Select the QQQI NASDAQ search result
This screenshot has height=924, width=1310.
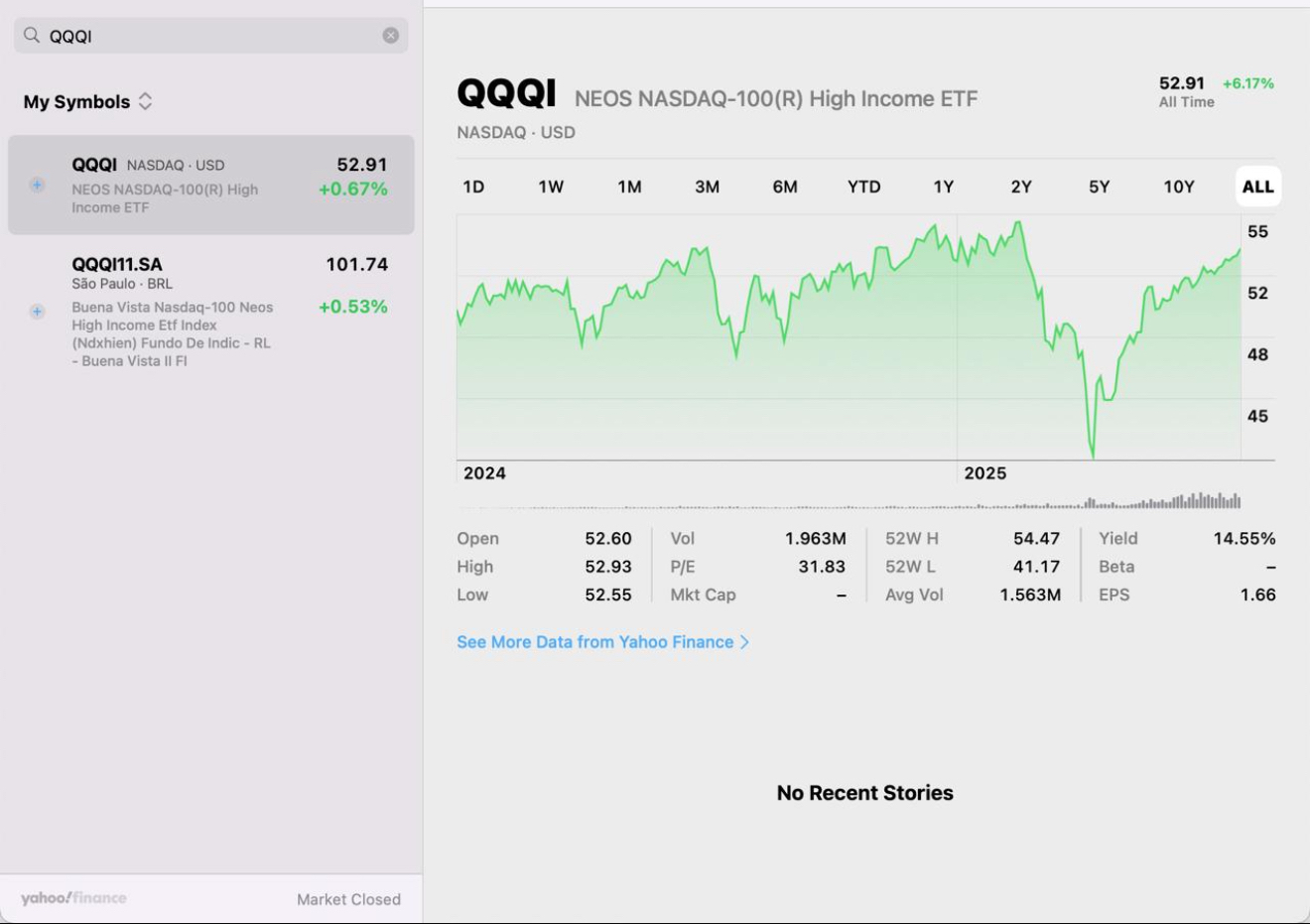point(211,185)
